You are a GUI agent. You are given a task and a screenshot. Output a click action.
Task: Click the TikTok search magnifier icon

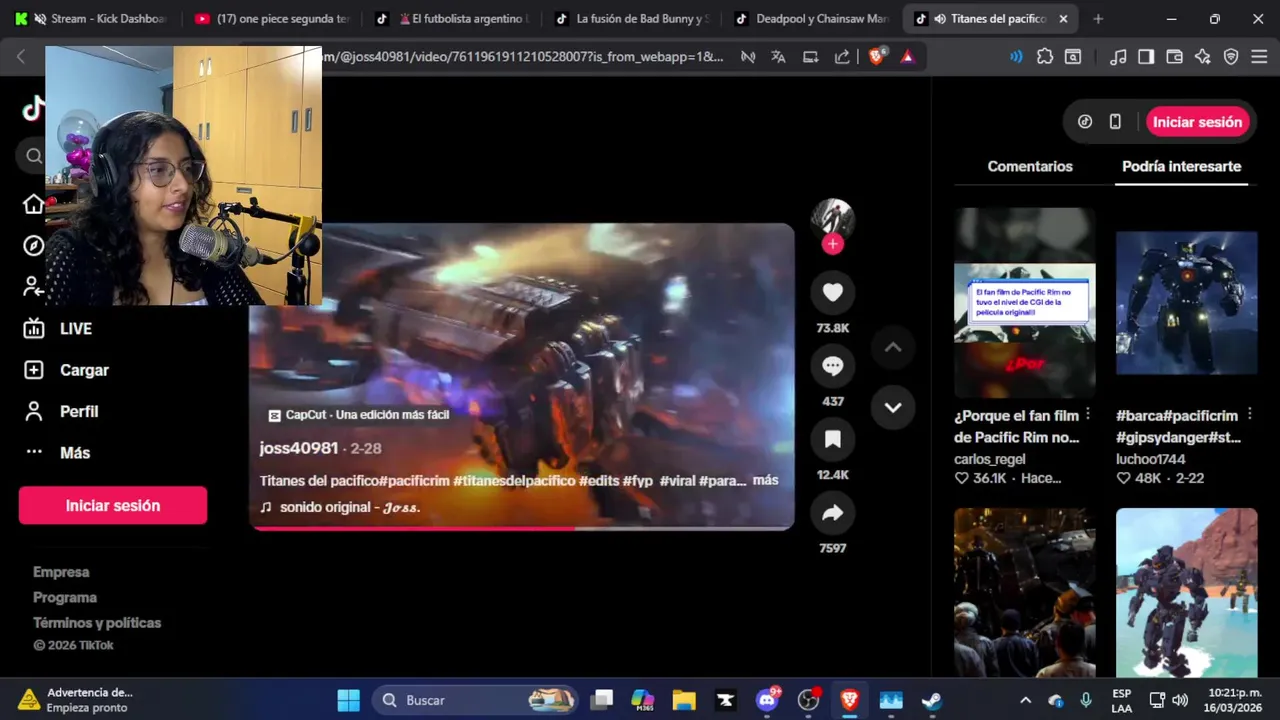coord(34,155)
